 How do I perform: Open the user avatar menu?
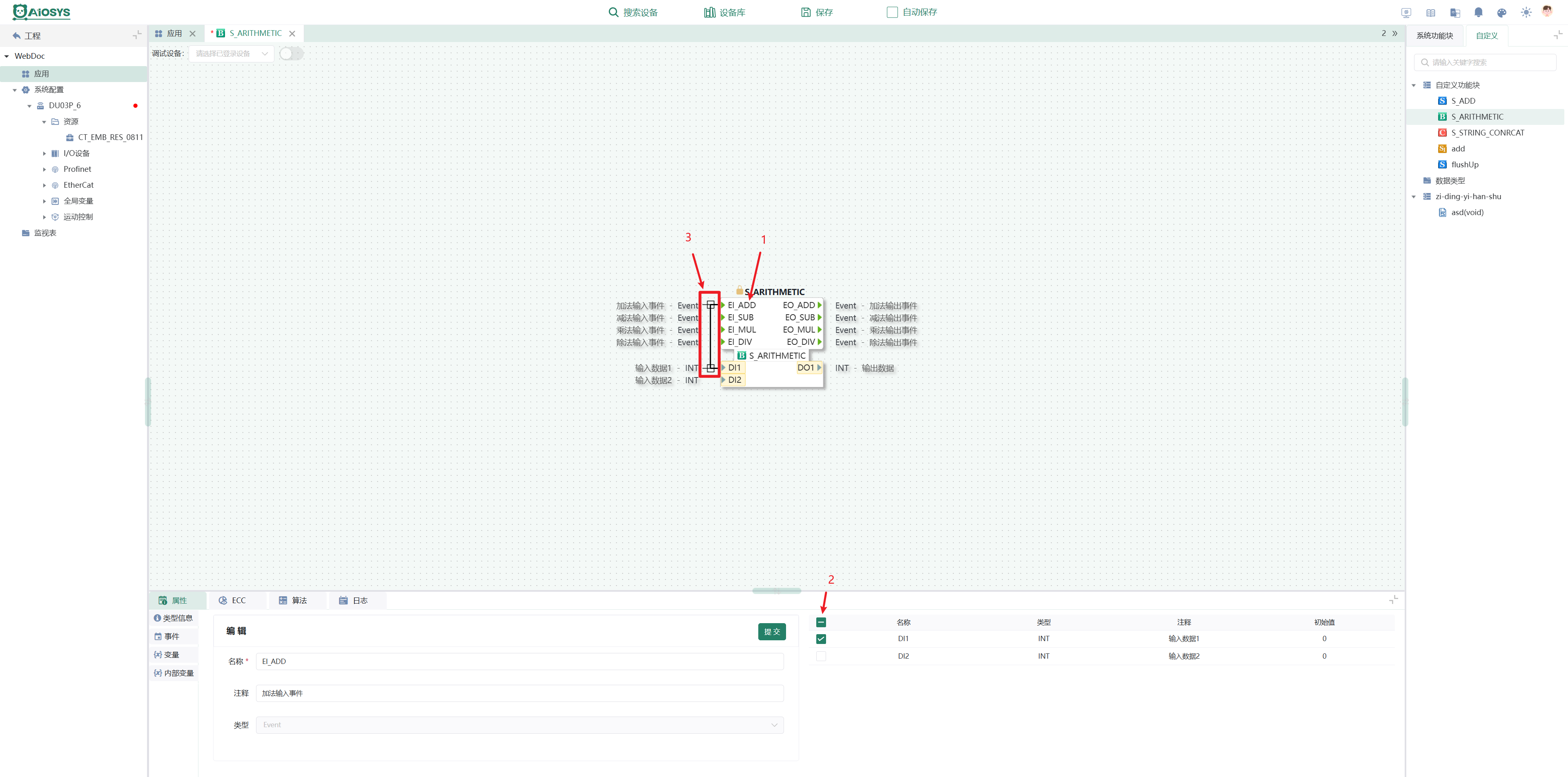[1547, 11]
